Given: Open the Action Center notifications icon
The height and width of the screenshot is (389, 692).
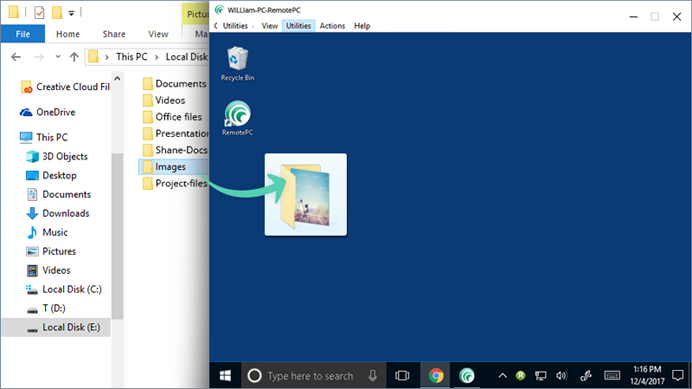Looking at the screenshot, I should pyautogui.click(x=678, y=376).
